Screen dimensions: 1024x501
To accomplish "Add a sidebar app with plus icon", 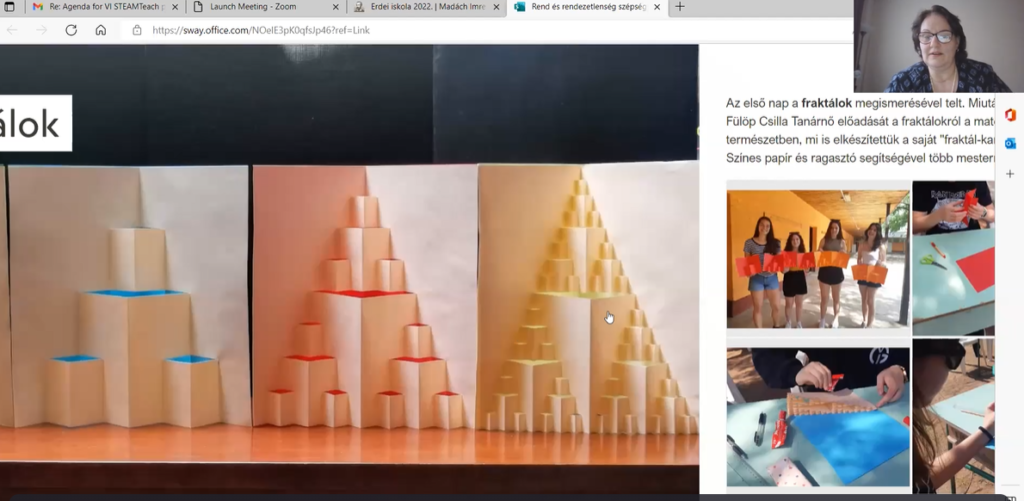I will [1010, 174].
